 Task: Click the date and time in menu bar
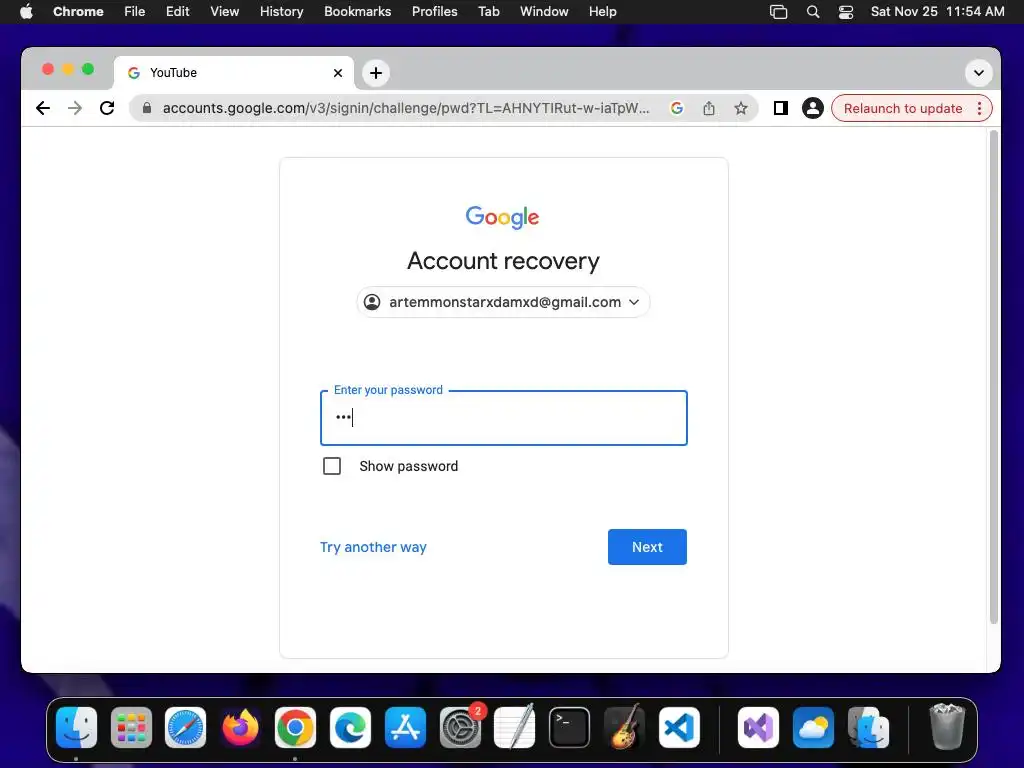937,12
